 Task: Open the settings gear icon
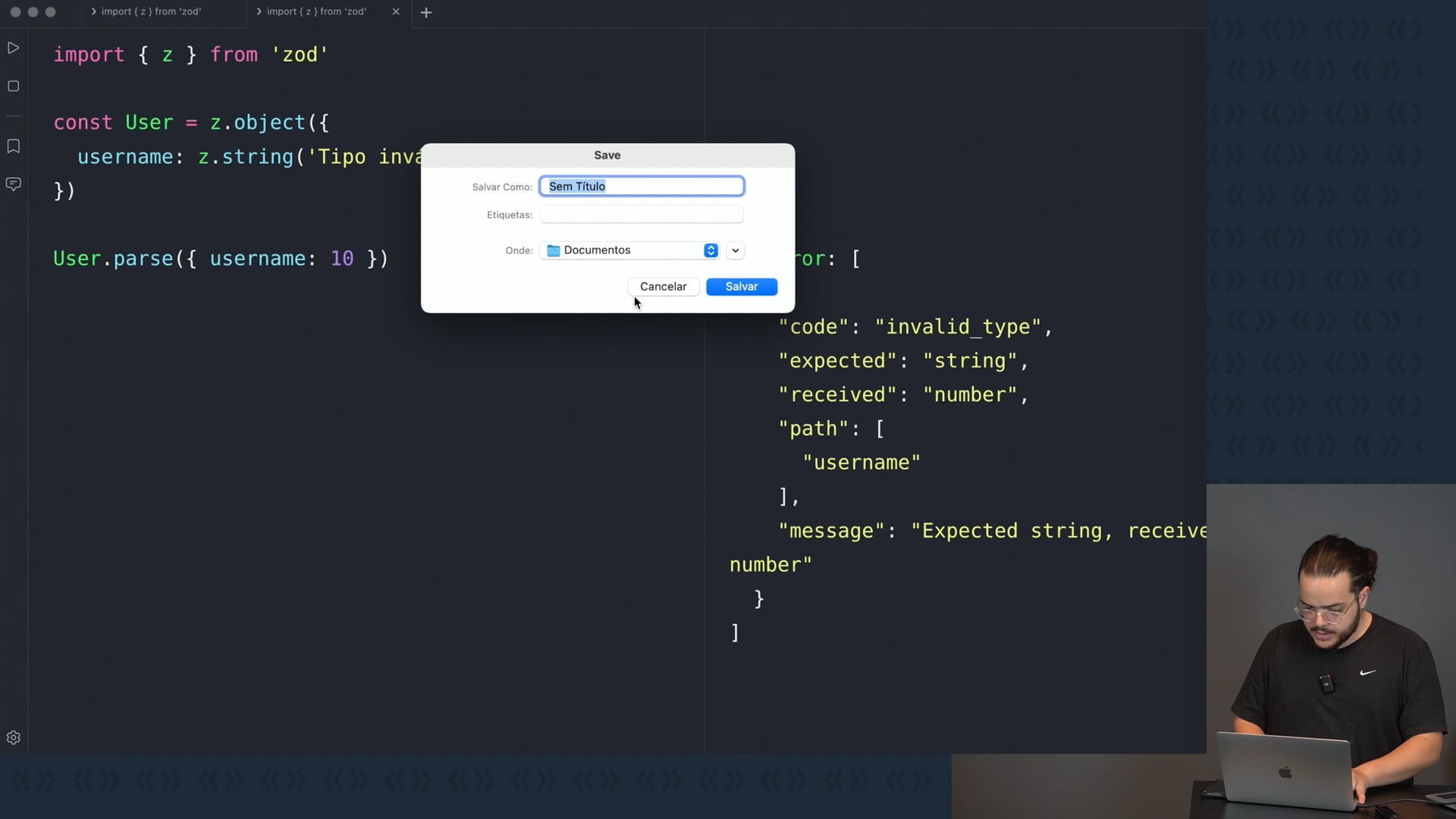pos(13,738)
